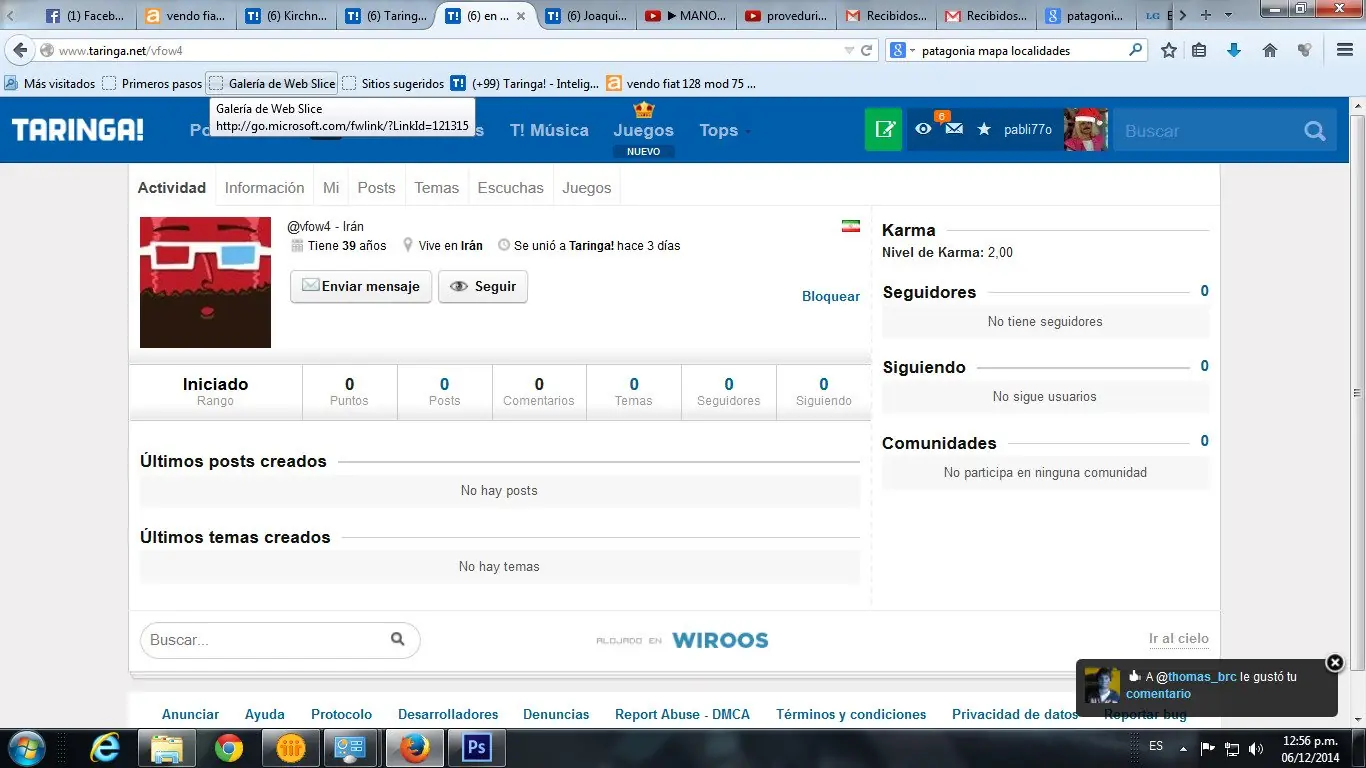Close the active browser tab
1366x768 pixels.
pyautogui.click(x=520, y=16)
